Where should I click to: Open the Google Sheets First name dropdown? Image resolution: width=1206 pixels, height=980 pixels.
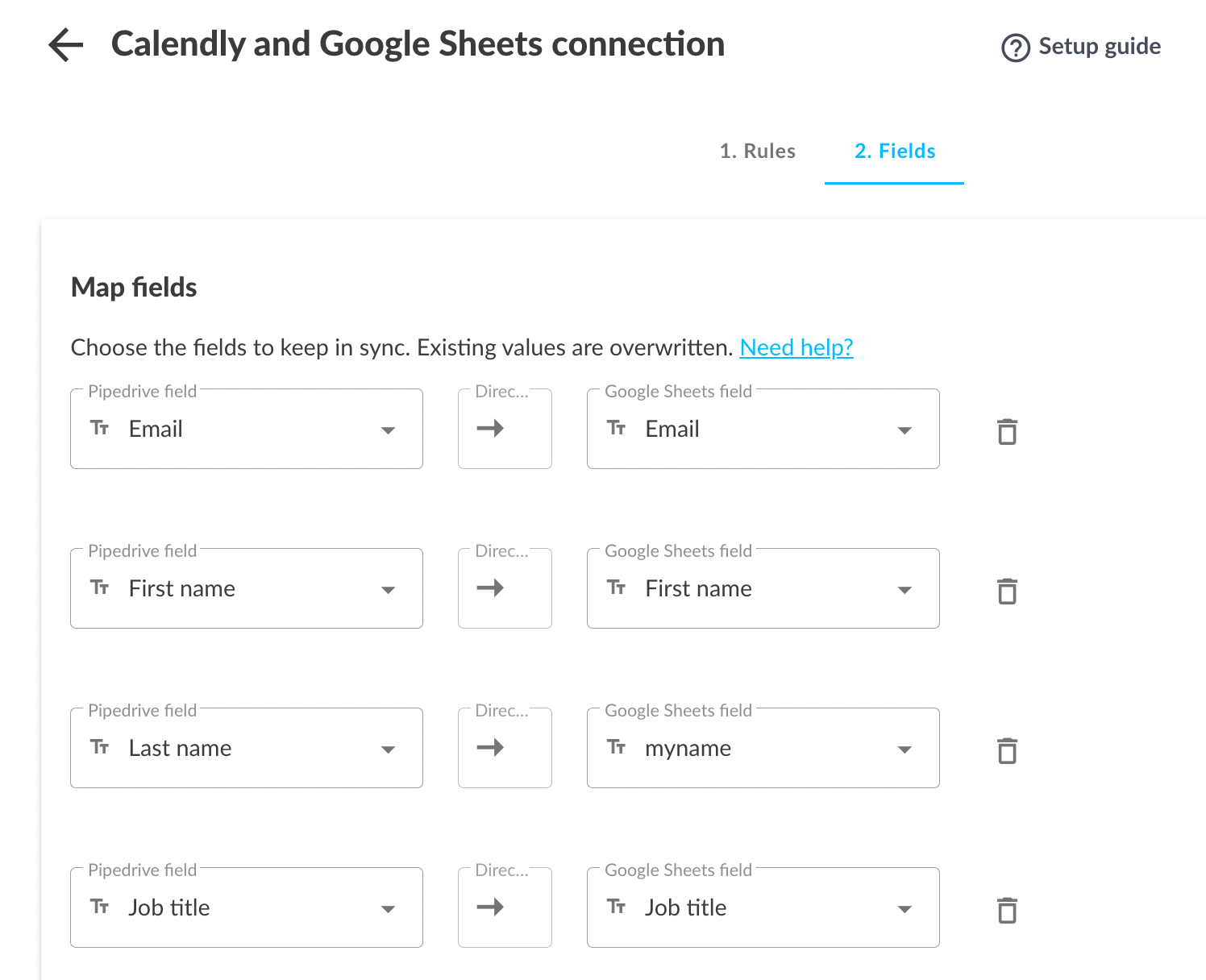(904, 589)
